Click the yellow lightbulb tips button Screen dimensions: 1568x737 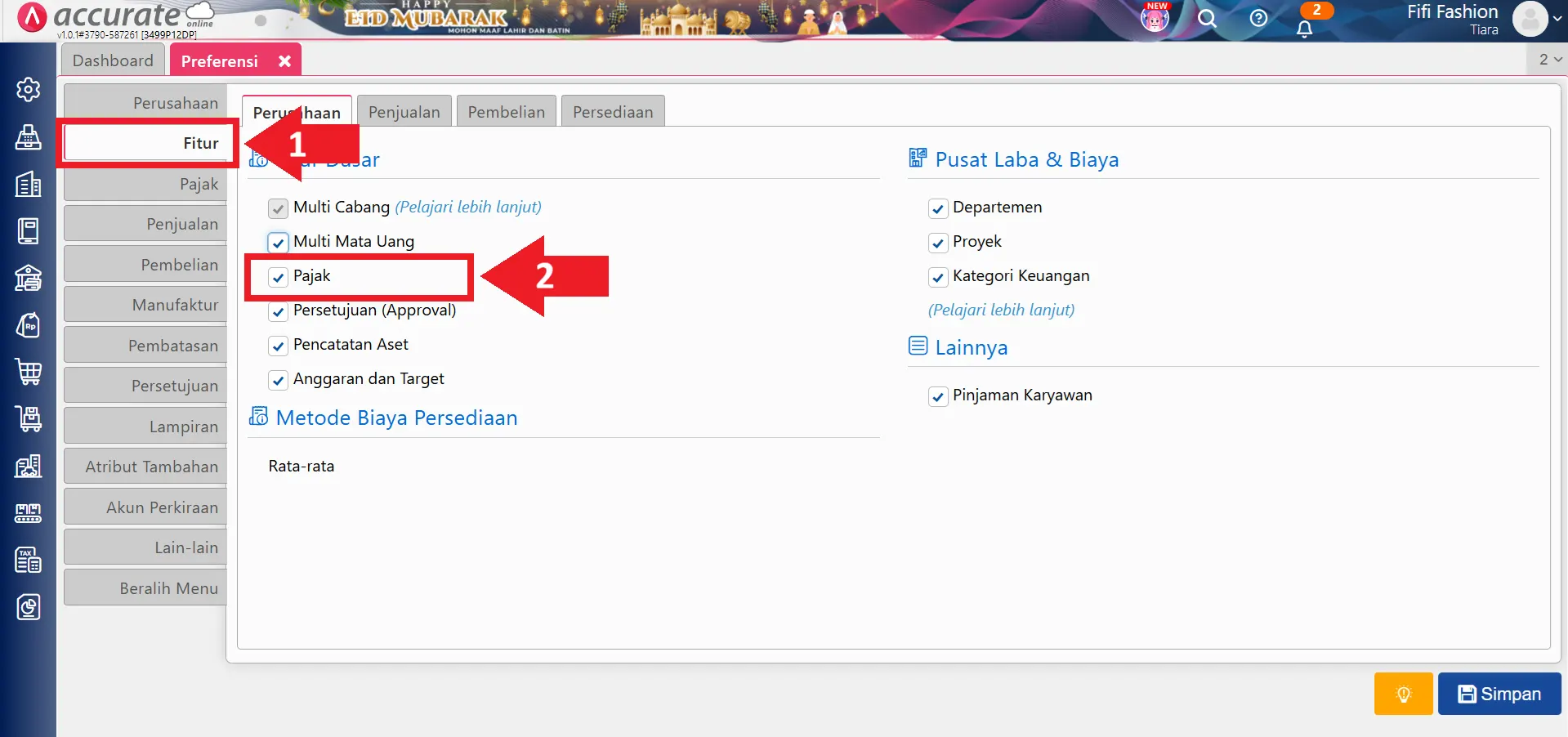click(1403, 694)
